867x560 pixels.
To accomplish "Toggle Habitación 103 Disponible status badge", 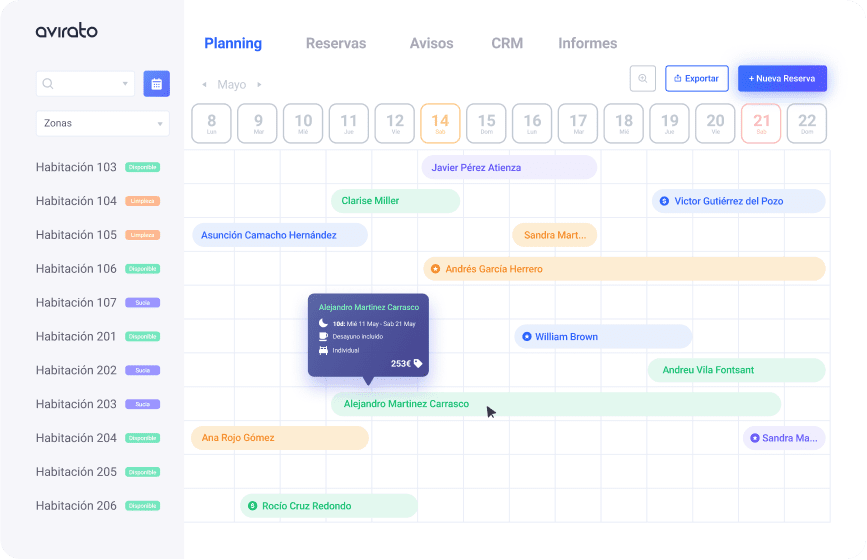I will coord(143,167).
